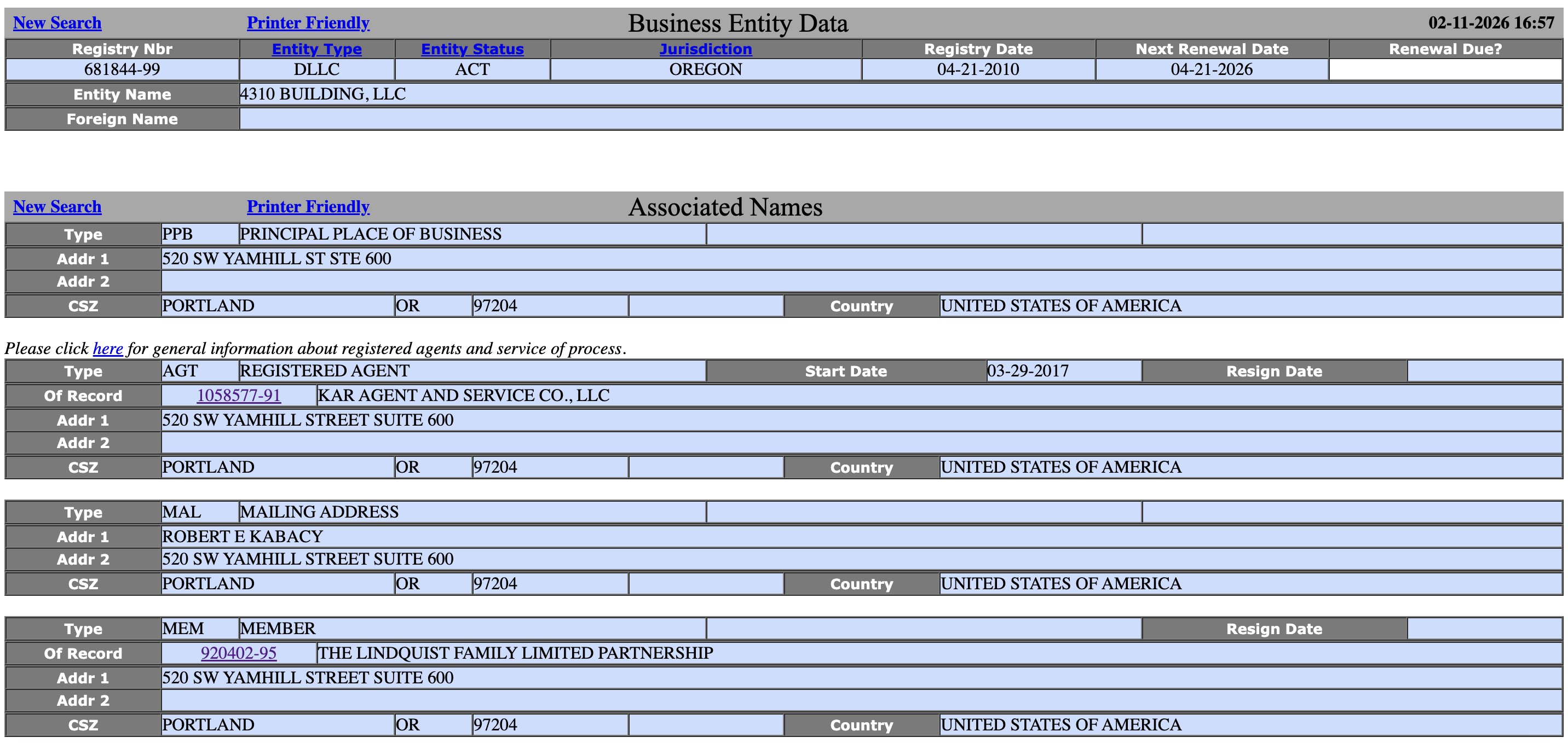This screenshot has height=743, width=1568.
Task: Select the ACT entity status value
Action: 472,69
